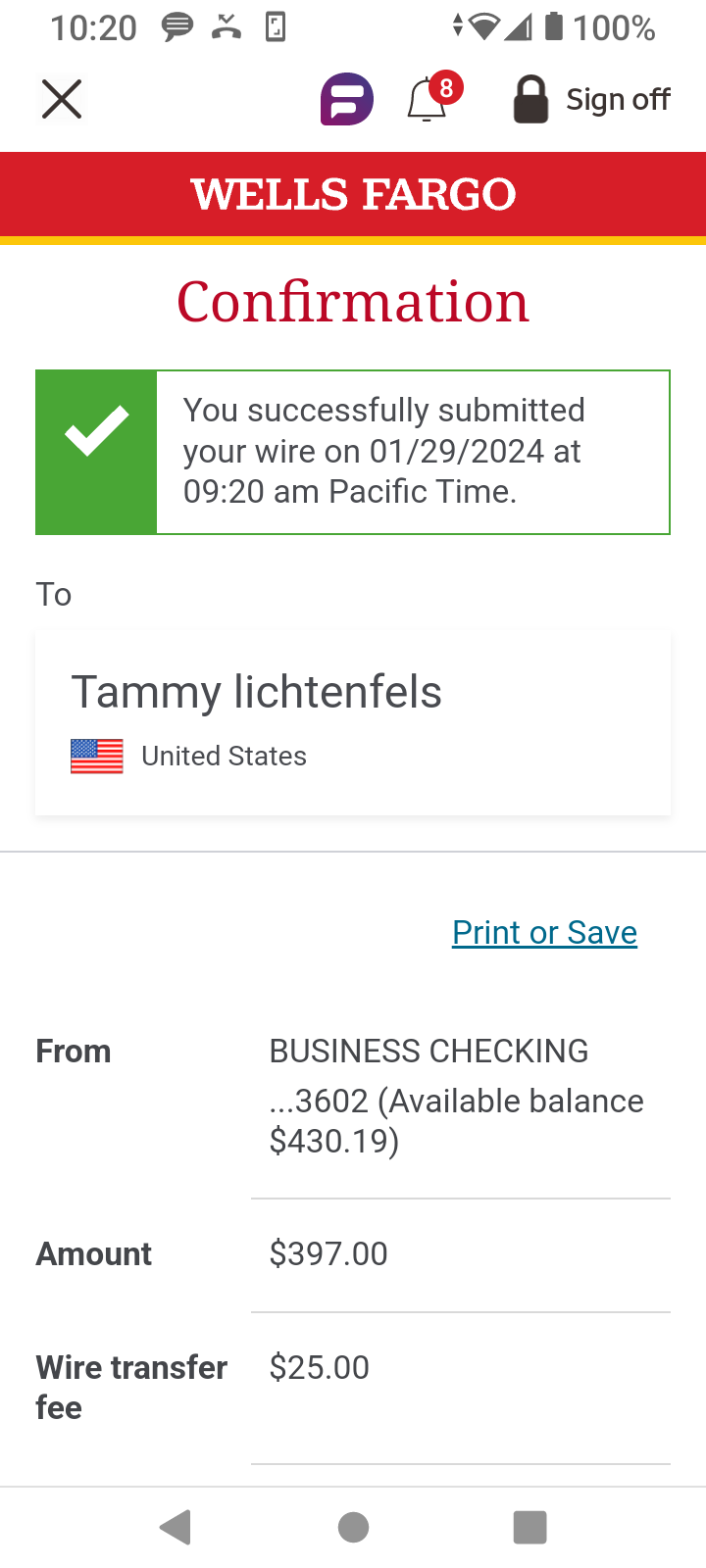The height and width of the screenshot is (1568, 706).
Task: Tap the Wells Fargo logo banner
Action: [x=353, y=194]
